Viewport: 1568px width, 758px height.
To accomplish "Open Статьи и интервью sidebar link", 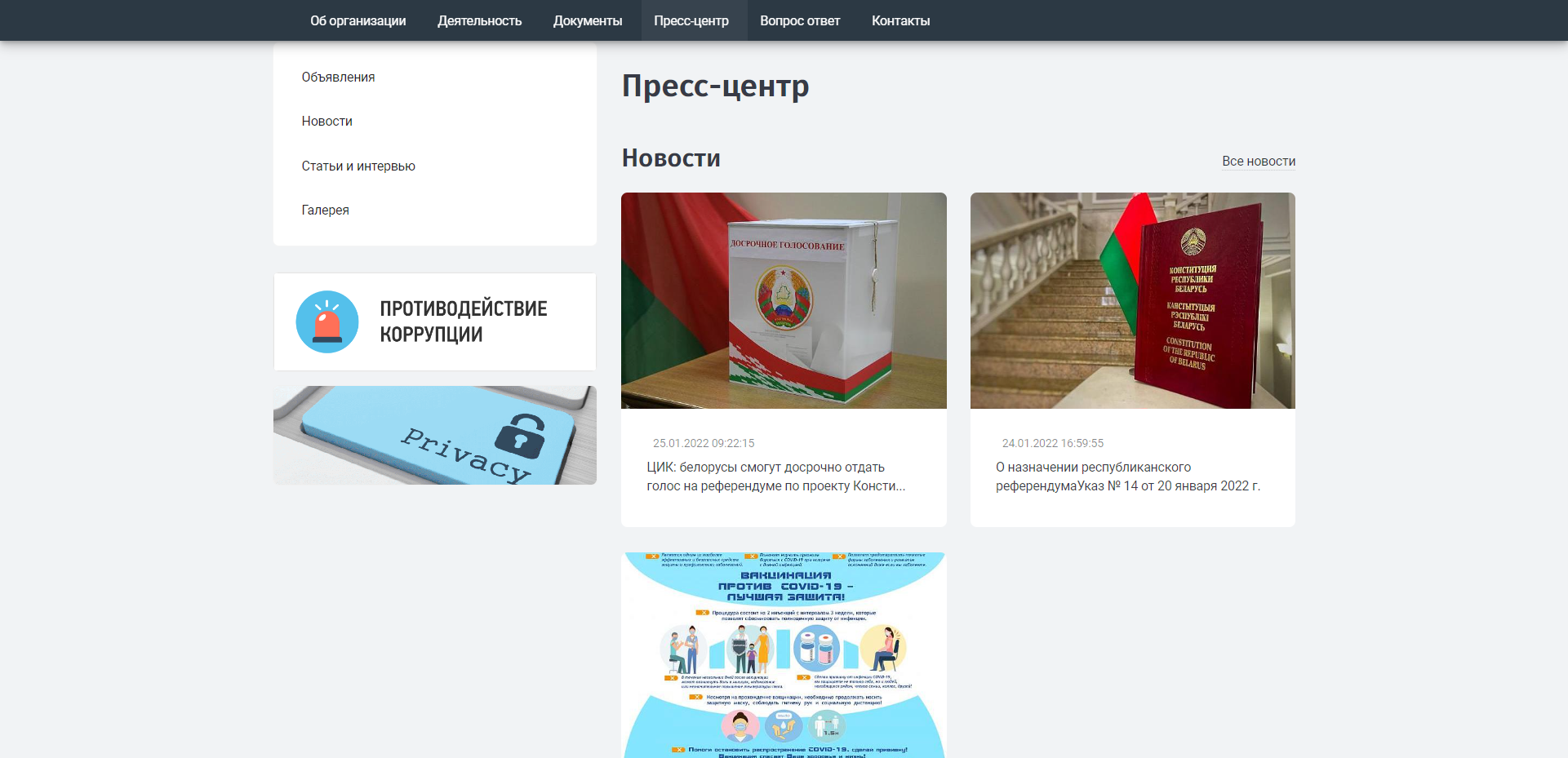I will tap(358, 166).
